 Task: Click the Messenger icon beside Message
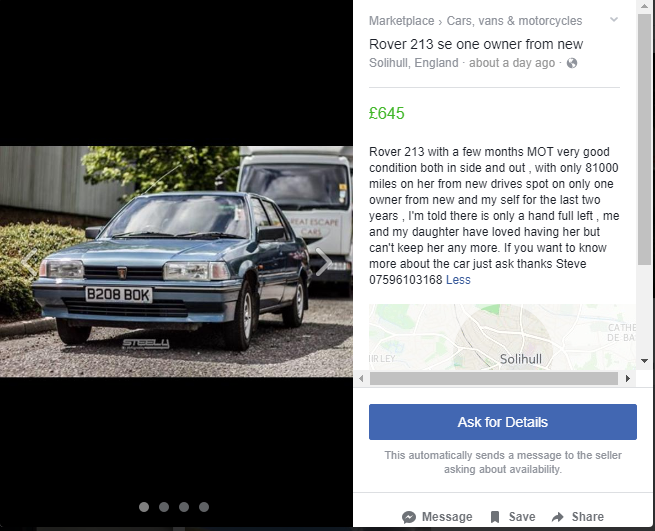pyautogui.click(x=409, y=517)
